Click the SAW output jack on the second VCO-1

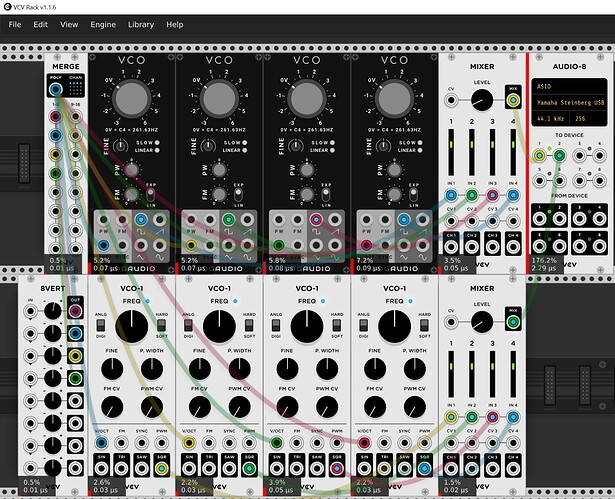coord(229,469)
